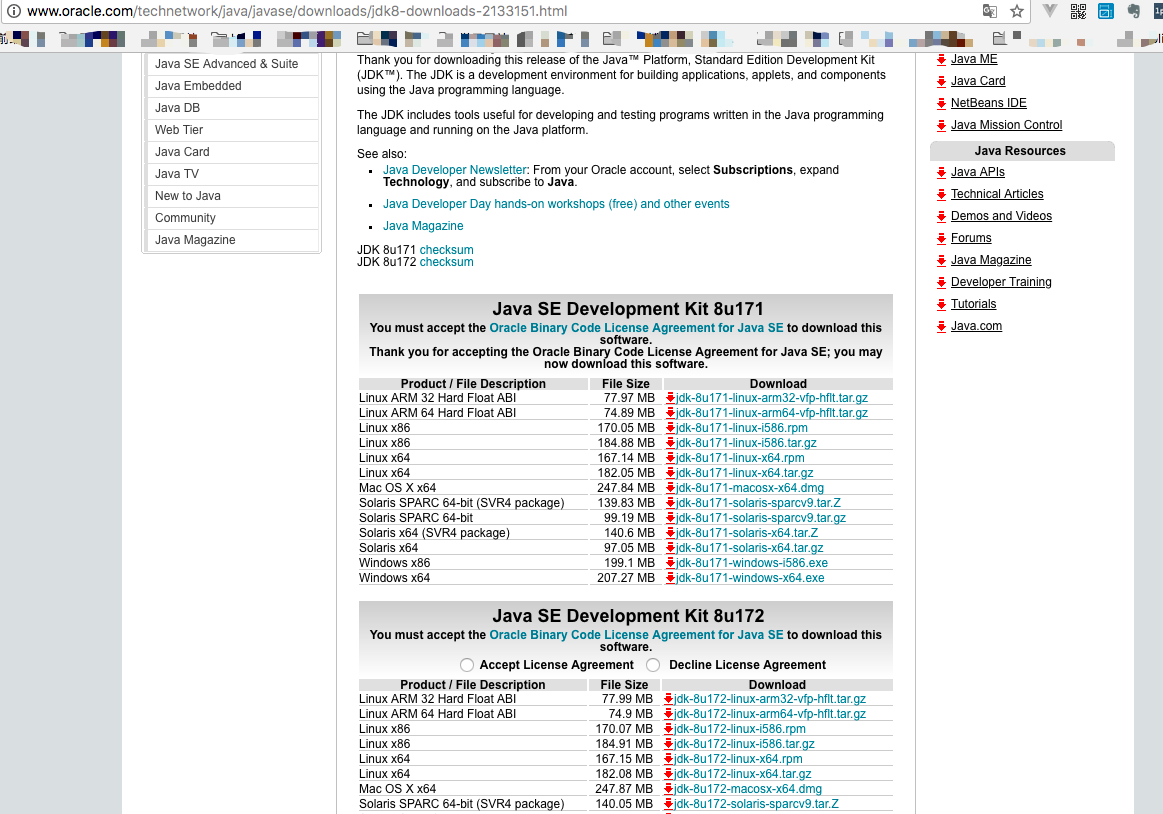This screenshot has height=814, width=1163.
Task: Open the JDK 8u172 checksum link
Action: [x=447, y=262]
